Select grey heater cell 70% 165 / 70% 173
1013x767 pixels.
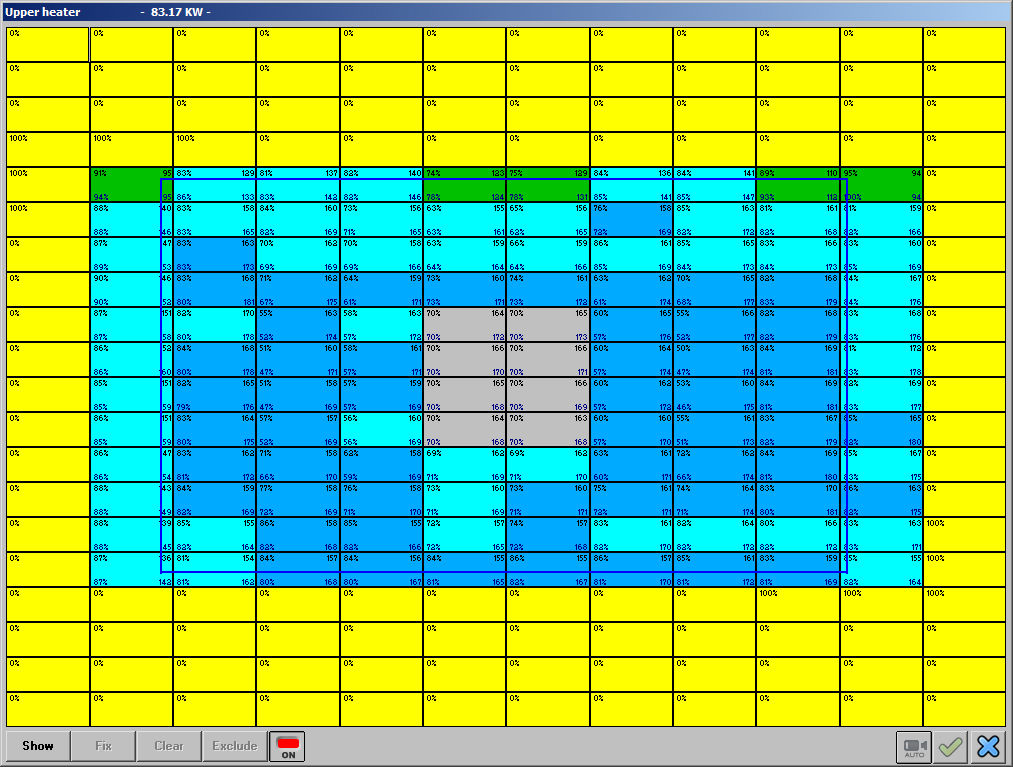548,324
